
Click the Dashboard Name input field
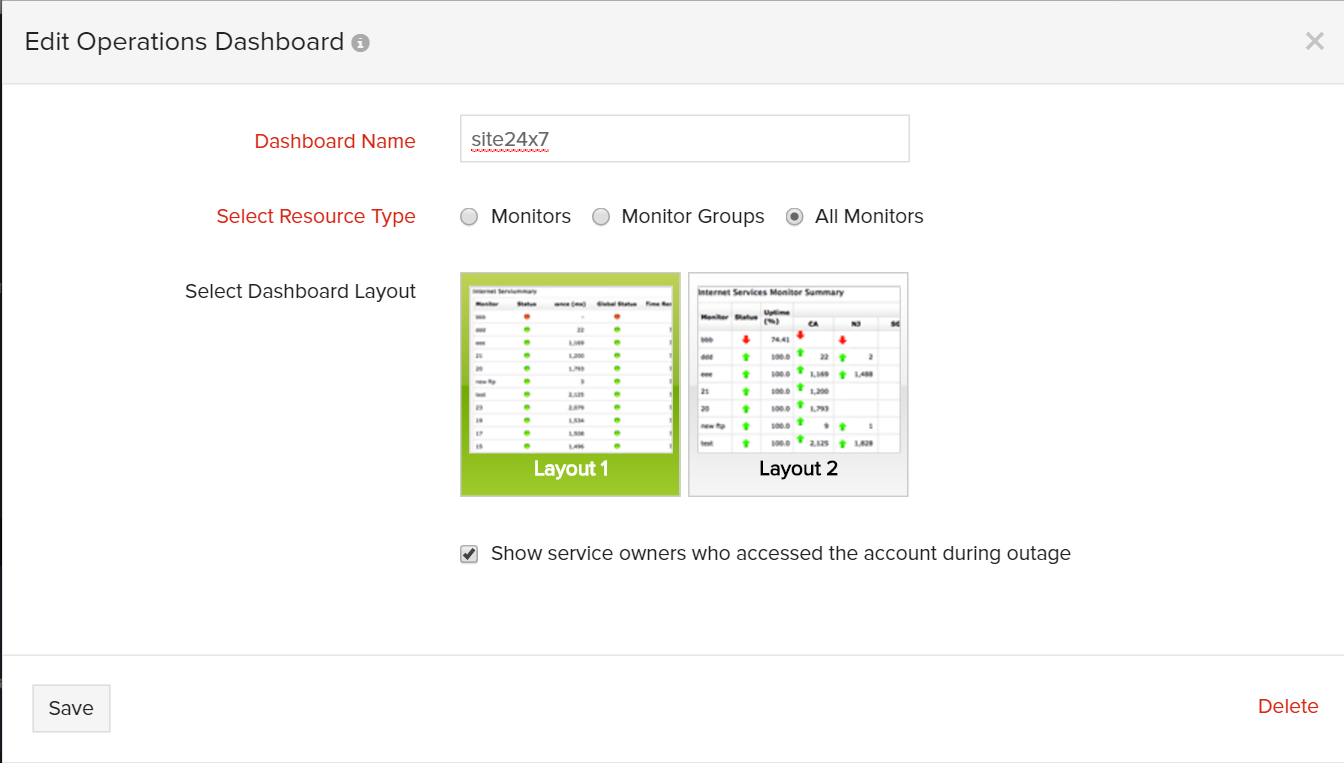coord(684,139)
